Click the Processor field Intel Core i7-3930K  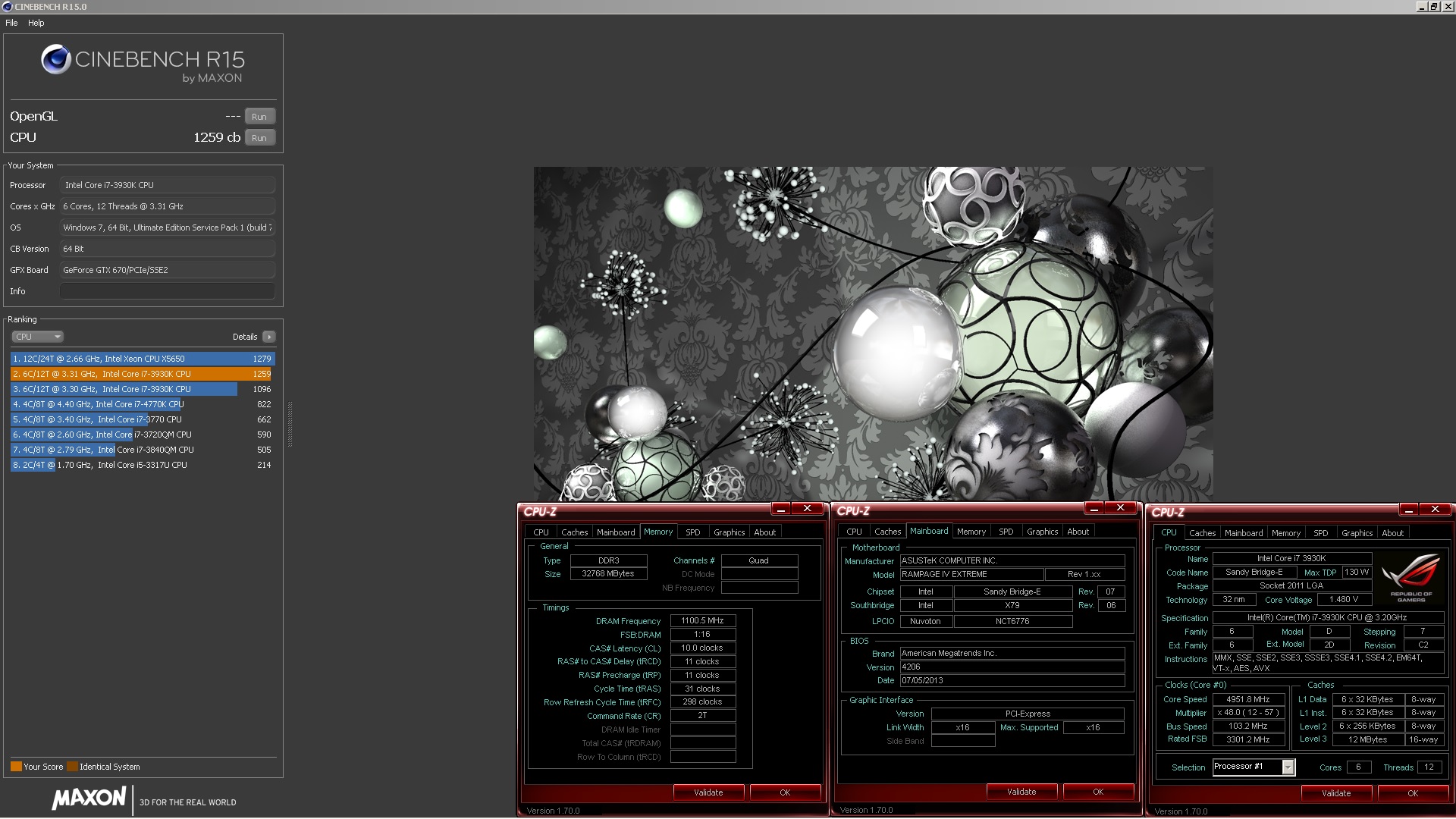[168, 185]
